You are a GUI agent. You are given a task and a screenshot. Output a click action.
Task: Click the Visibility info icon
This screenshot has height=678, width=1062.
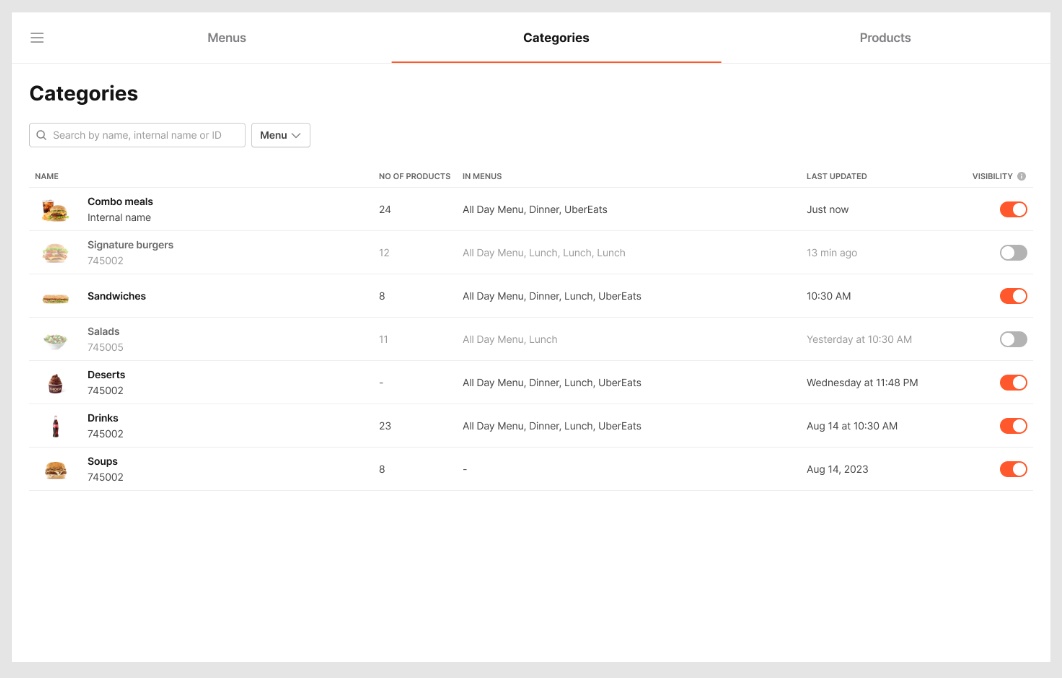1021,176
